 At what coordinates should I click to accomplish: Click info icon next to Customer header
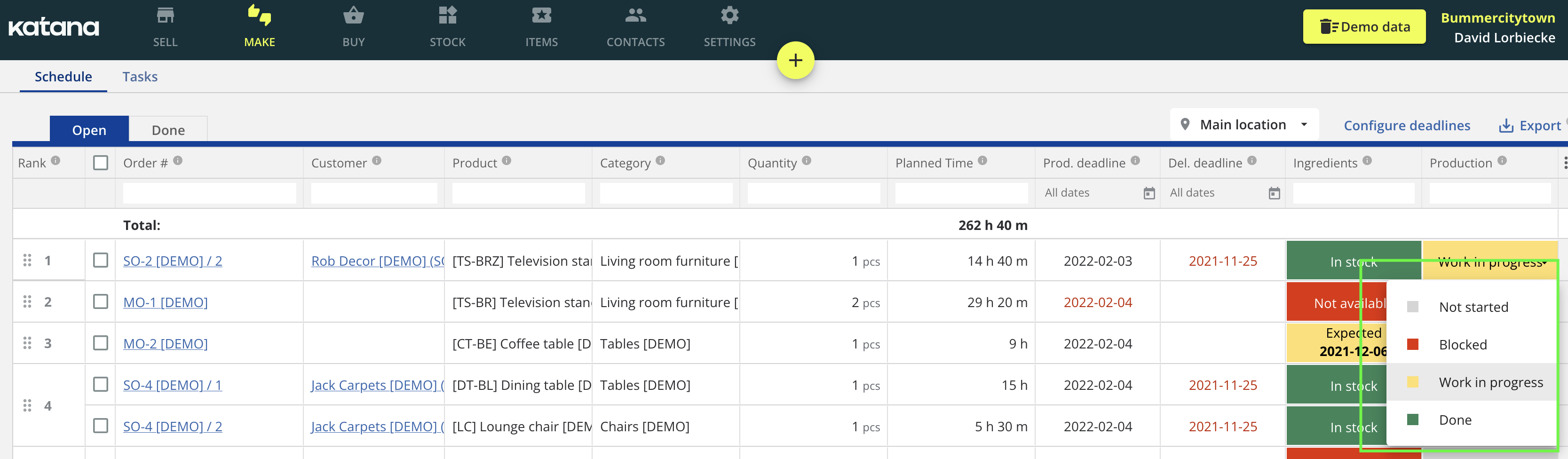click(x=377, y=161)
